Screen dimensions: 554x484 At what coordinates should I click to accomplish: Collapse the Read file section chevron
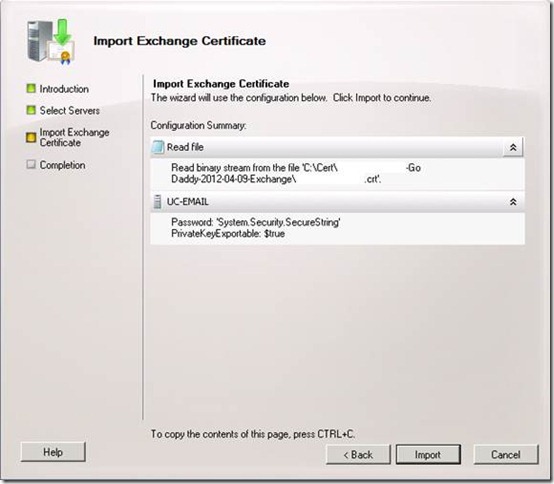pyautogui.click(x=513, y=147)
